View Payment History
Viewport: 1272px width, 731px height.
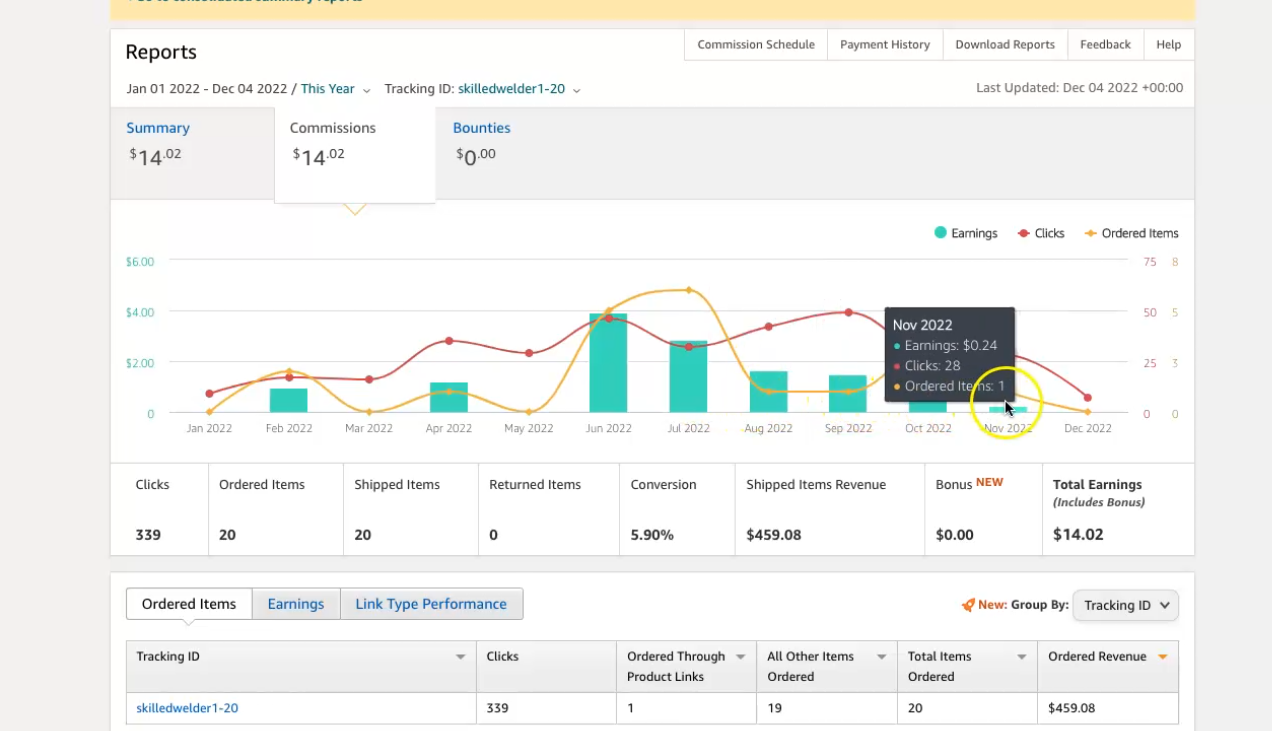(x=885, y=45)
